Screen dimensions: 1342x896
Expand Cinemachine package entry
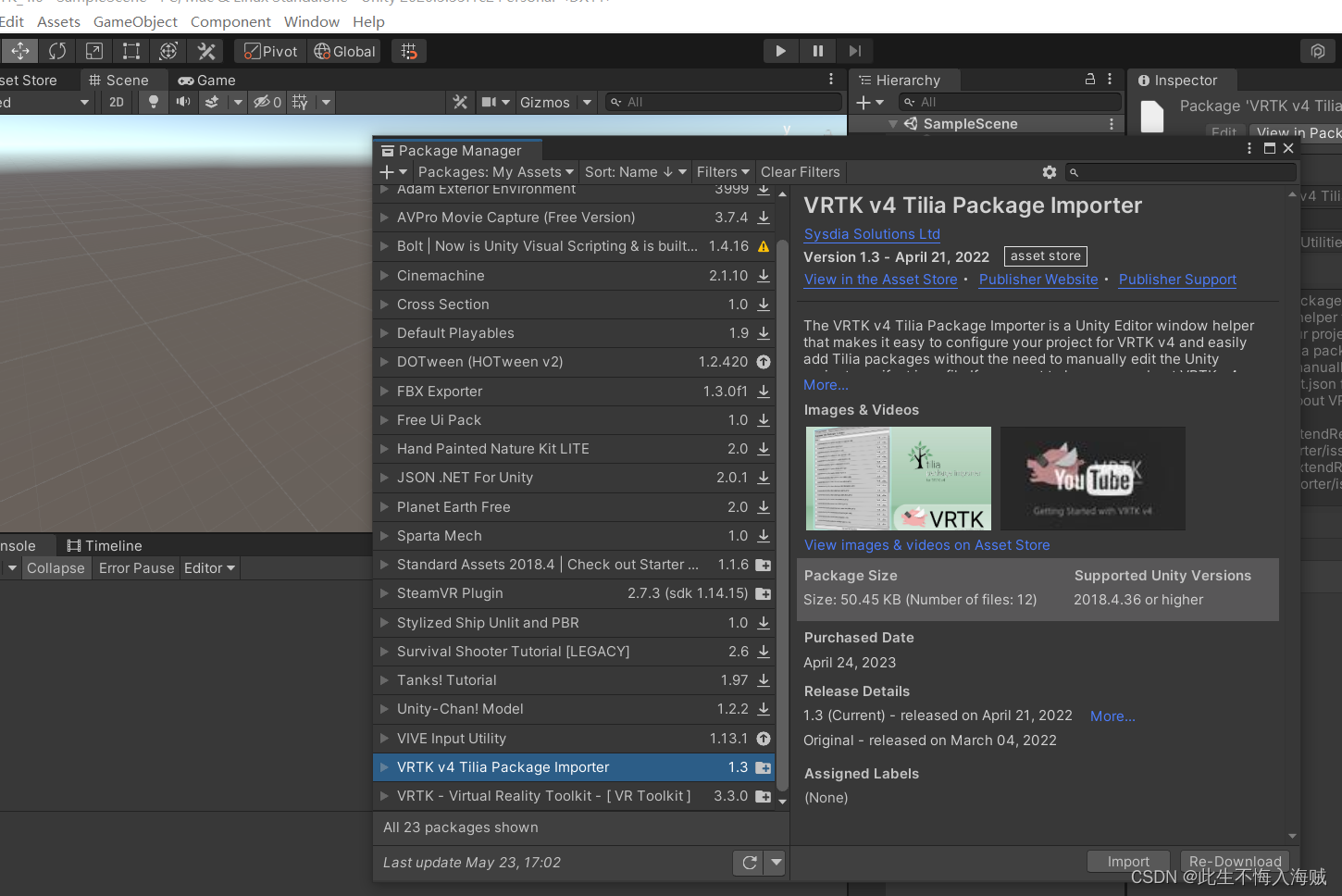pos(384,276)
